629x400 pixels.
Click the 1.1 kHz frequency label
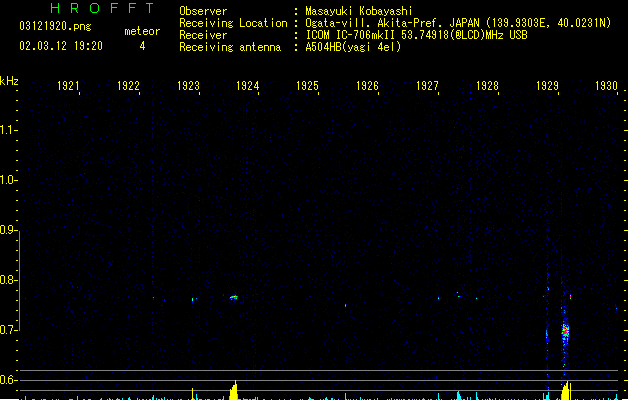(x=8, y=130)
